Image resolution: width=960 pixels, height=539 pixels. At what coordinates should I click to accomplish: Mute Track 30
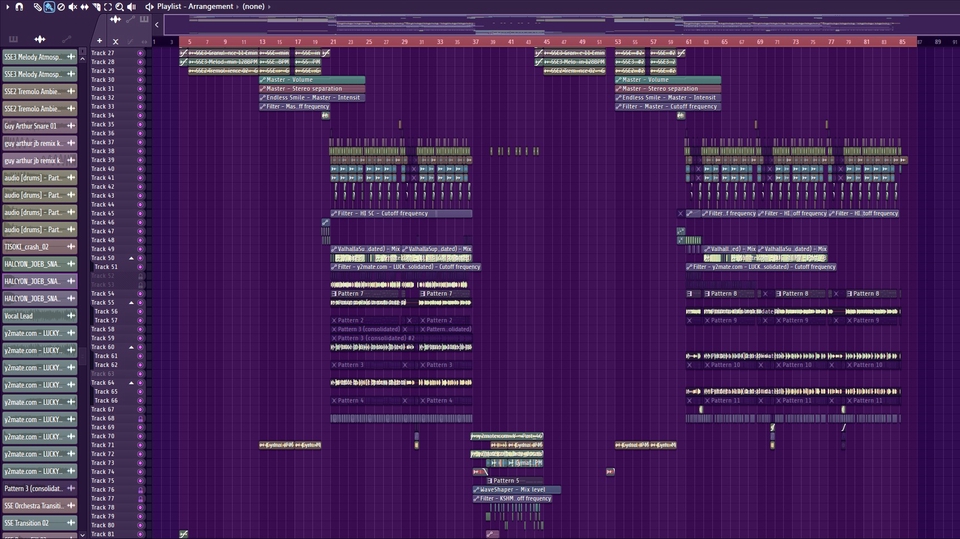pyautogui.click(x=140, y=80)
